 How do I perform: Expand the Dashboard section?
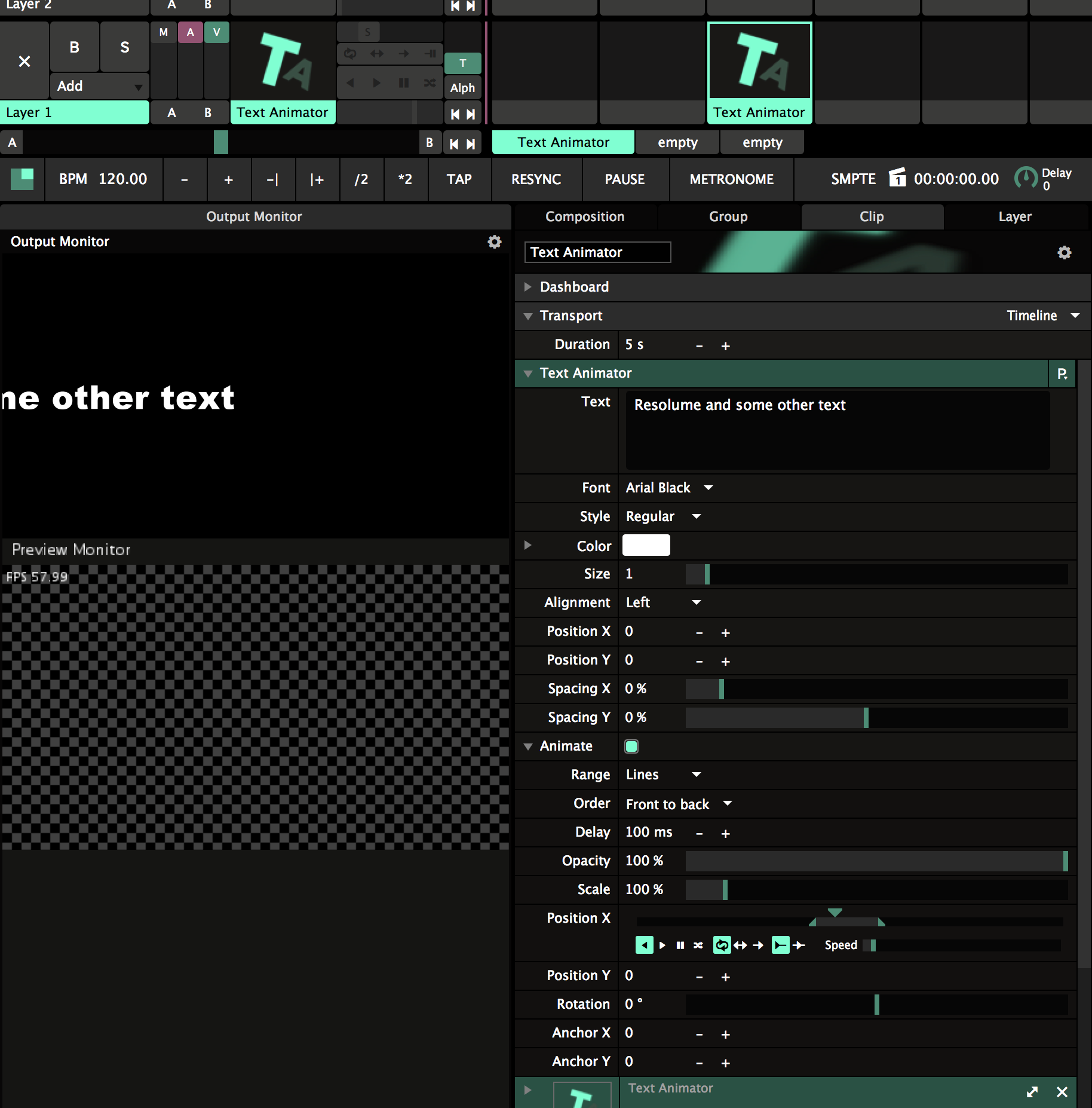click(528, 287)
